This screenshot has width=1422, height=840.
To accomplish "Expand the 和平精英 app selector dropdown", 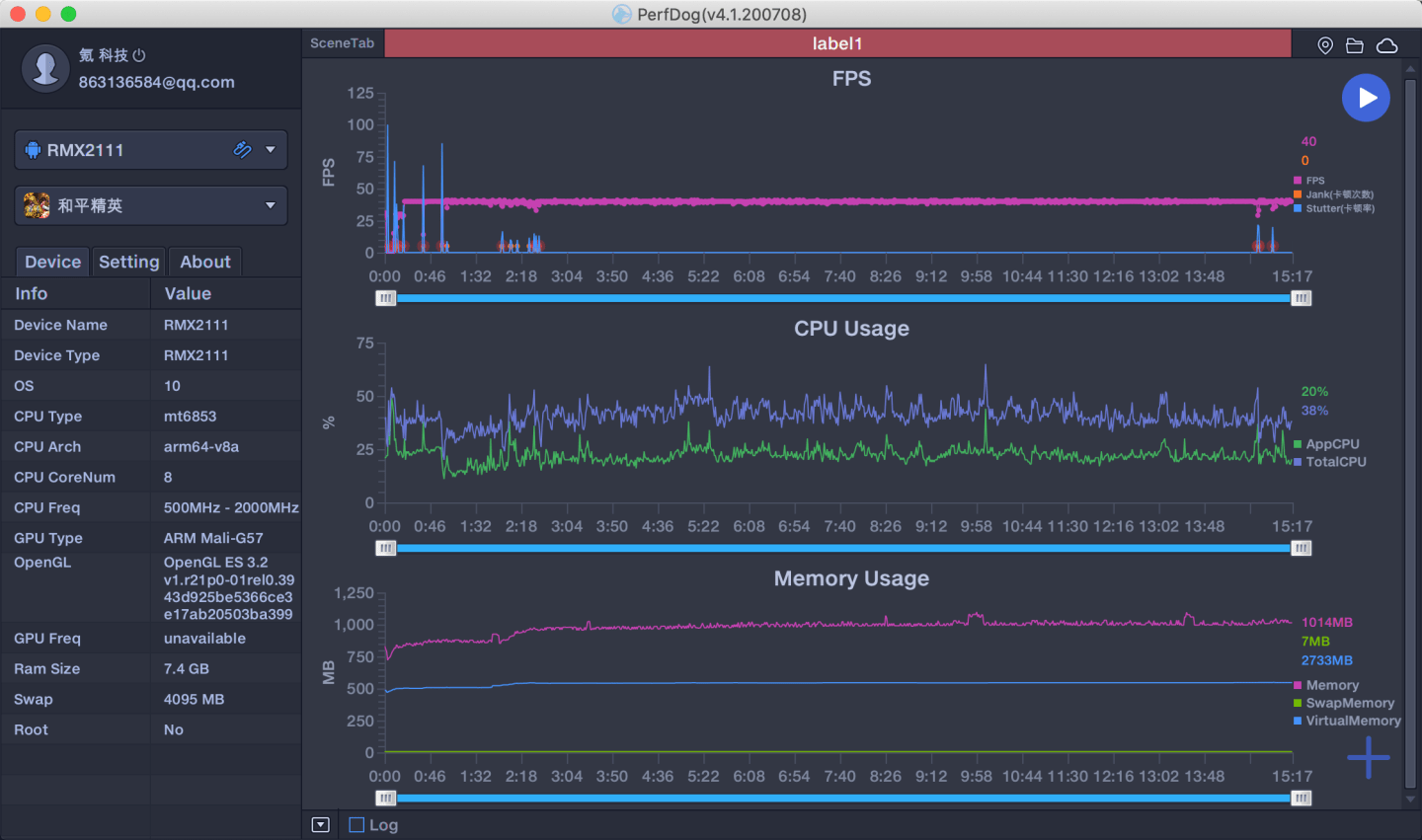I will pyautogui.click(x=270, y=205).
